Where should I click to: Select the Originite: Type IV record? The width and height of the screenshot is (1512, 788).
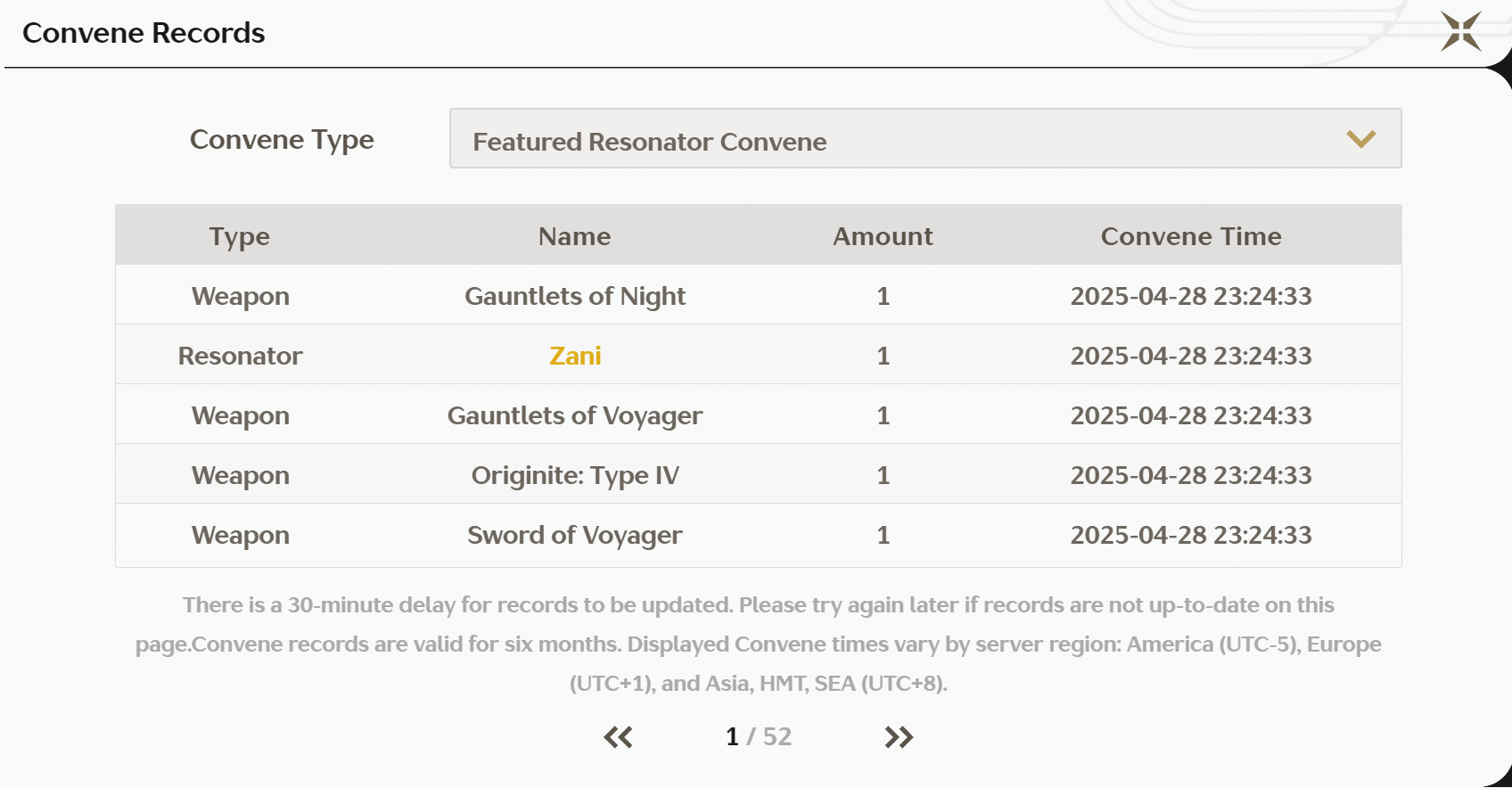[x=575, y=475]
